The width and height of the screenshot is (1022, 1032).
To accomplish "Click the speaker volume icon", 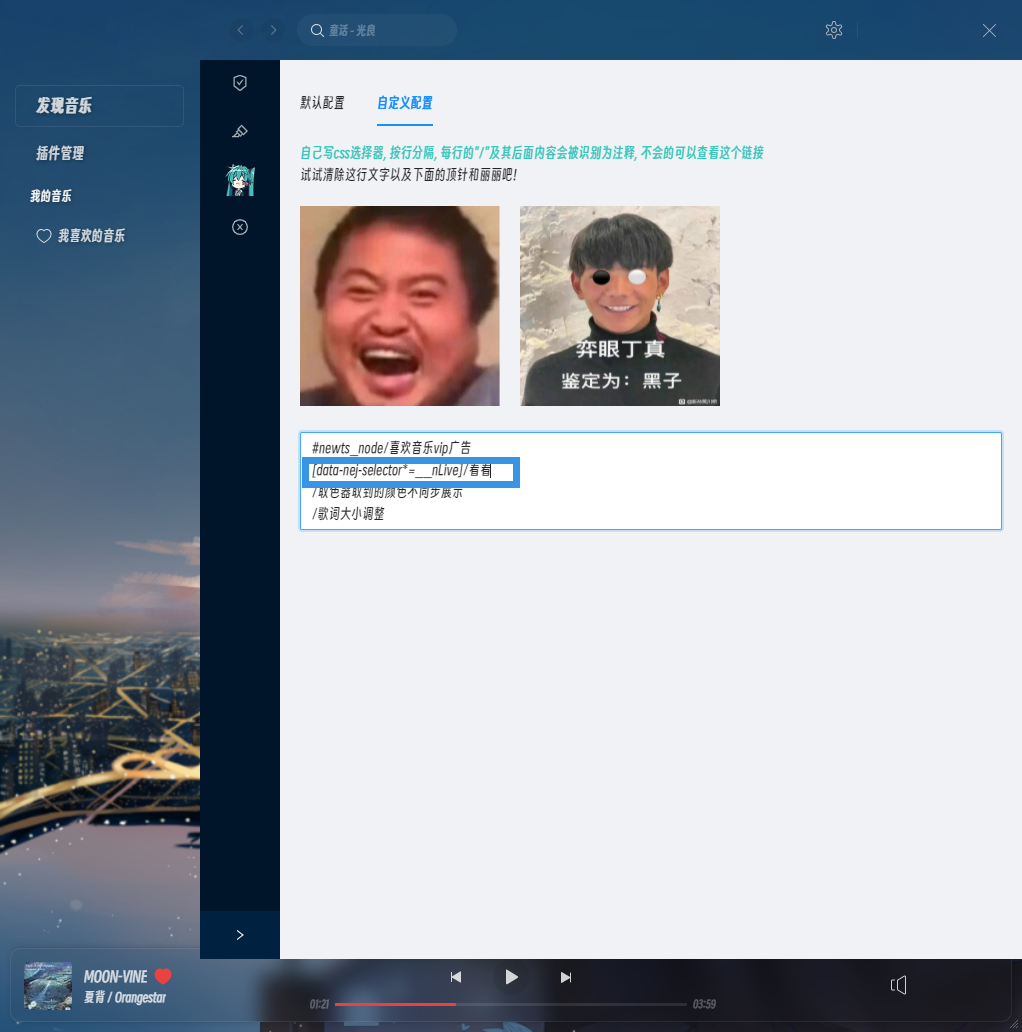I will [898, 985].
